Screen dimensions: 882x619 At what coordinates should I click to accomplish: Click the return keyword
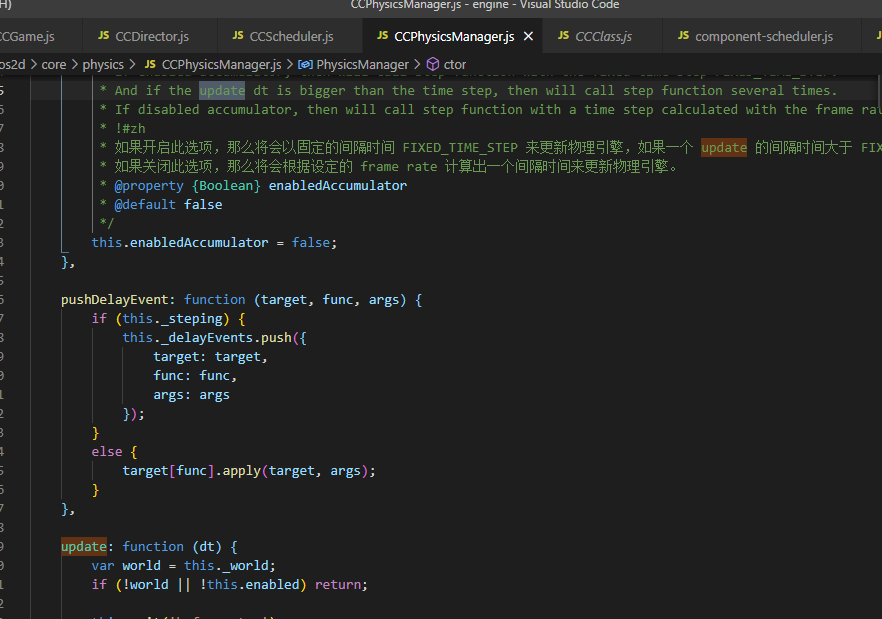click(x=338, y=585)
